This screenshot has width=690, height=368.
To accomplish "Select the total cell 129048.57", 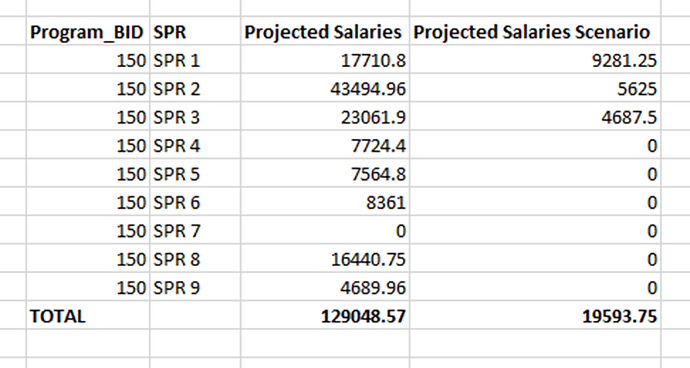I will (x=325, y=316).
